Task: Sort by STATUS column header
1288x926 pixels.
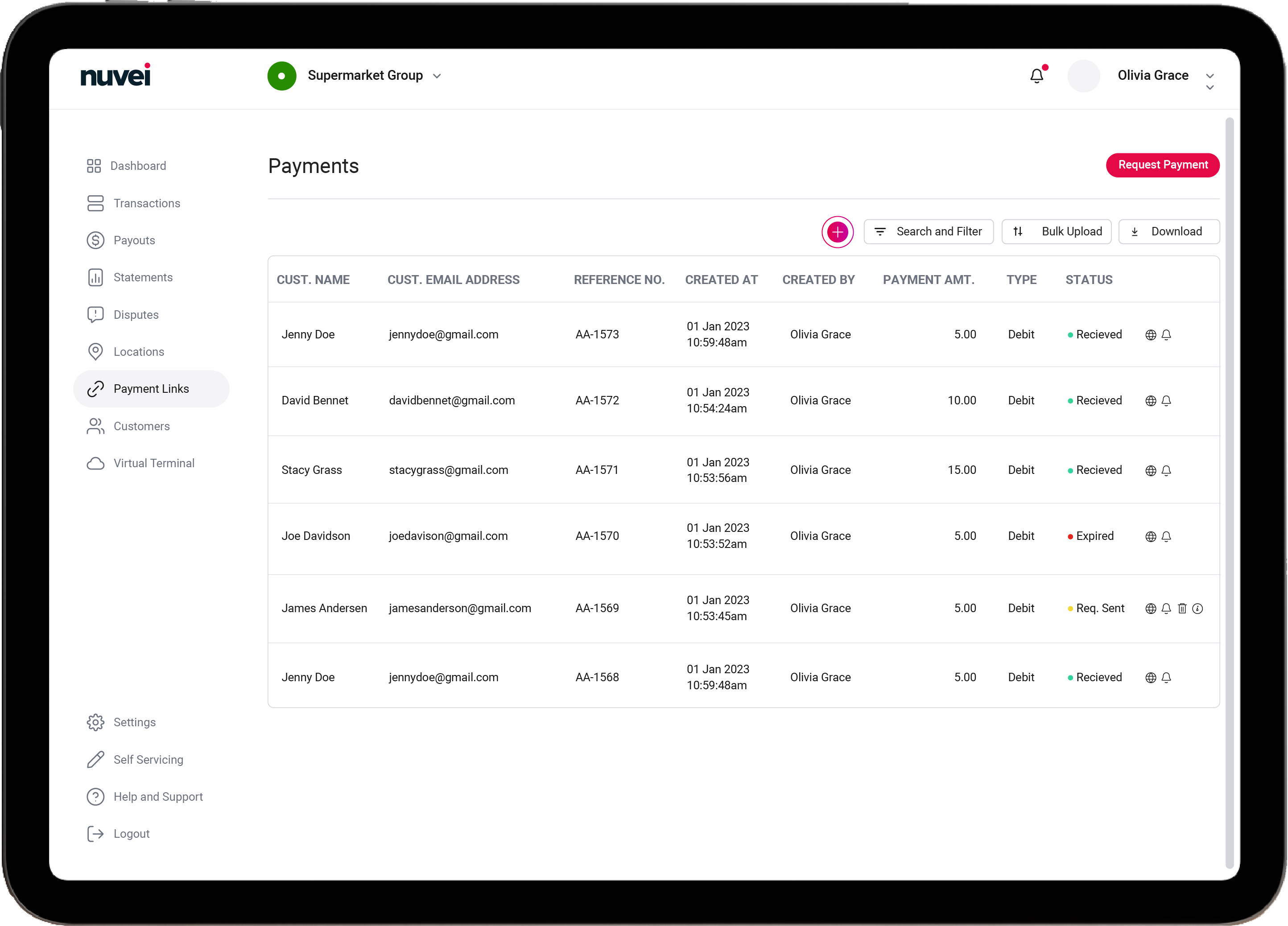Action: pos(1089,280)
